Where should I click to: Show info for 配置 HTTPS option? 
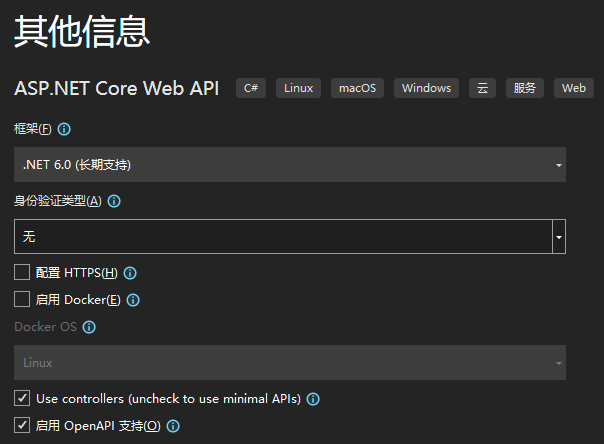coord(130,273)
